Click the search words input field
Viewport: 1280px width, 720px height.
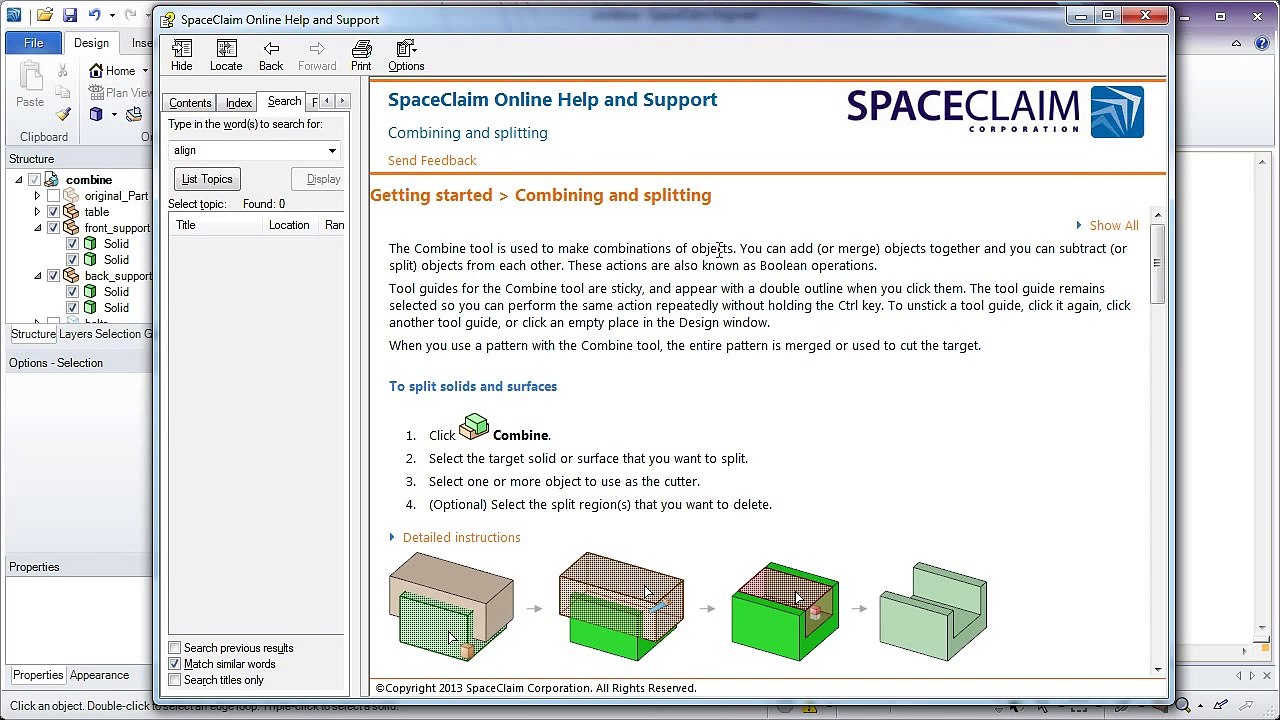(x=246, y=151)
